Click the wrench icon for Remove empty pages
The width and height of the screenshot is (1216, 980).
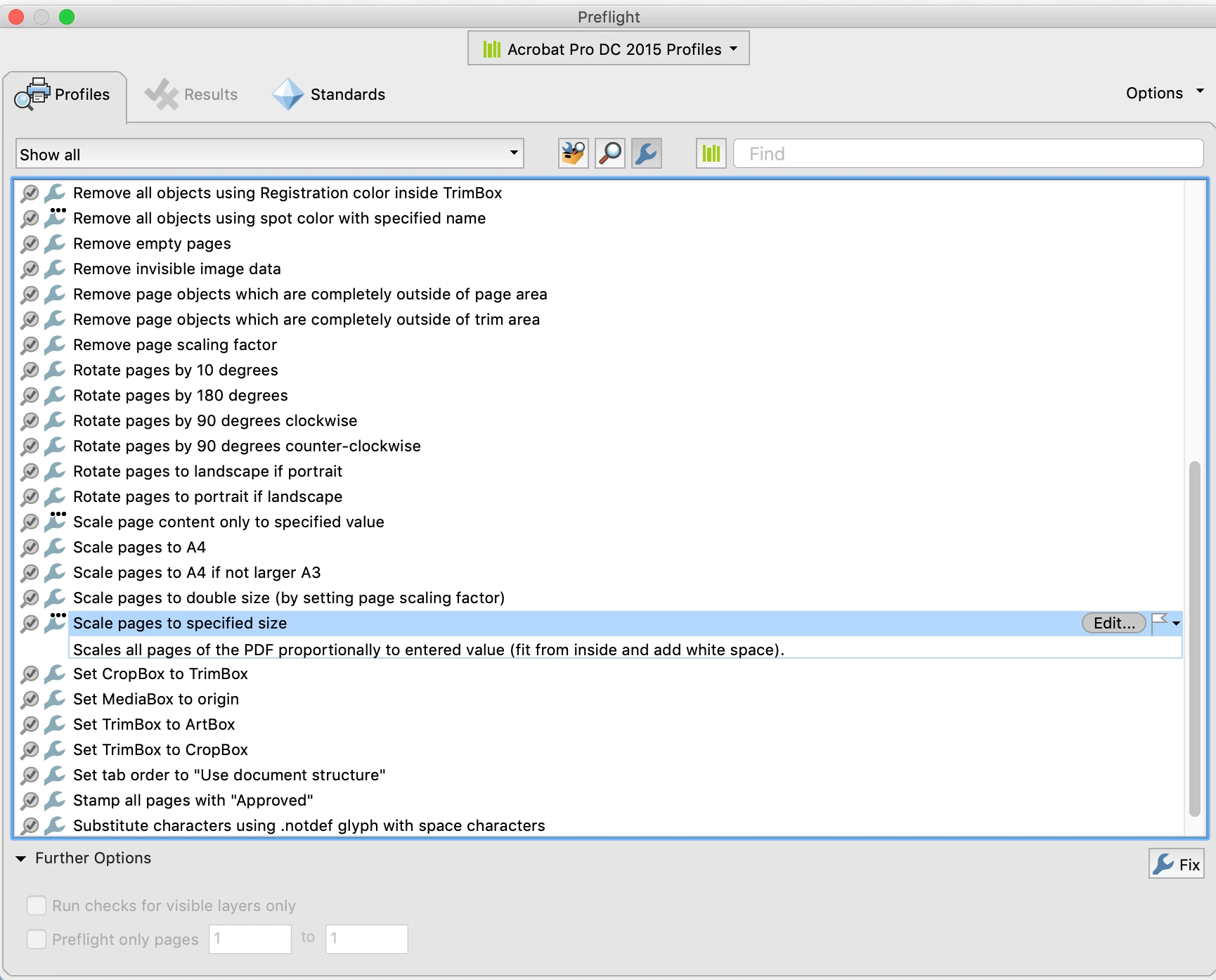point(55,243)
